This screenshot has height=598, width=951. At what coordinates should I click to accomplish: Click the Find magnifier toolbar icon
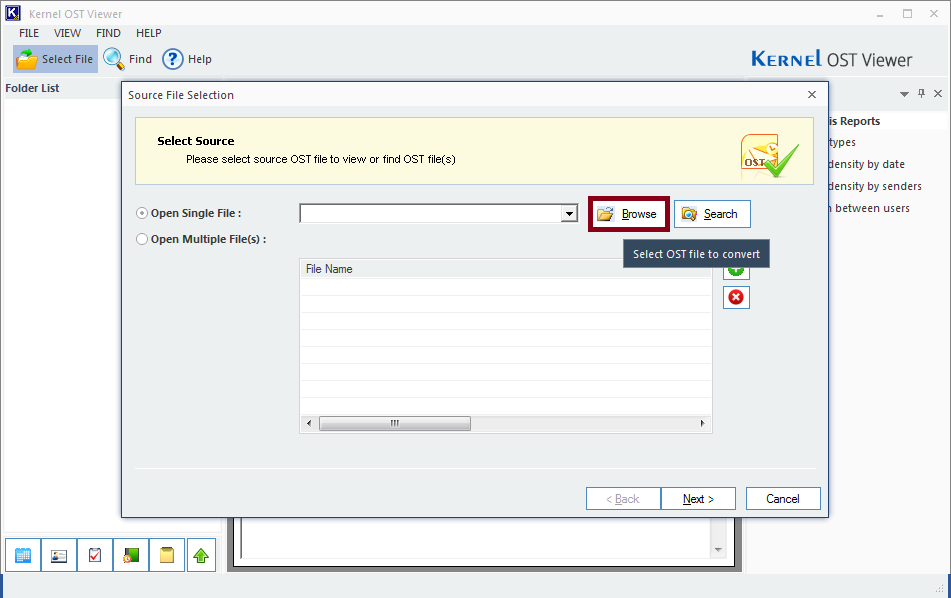(x=113, y=59)
